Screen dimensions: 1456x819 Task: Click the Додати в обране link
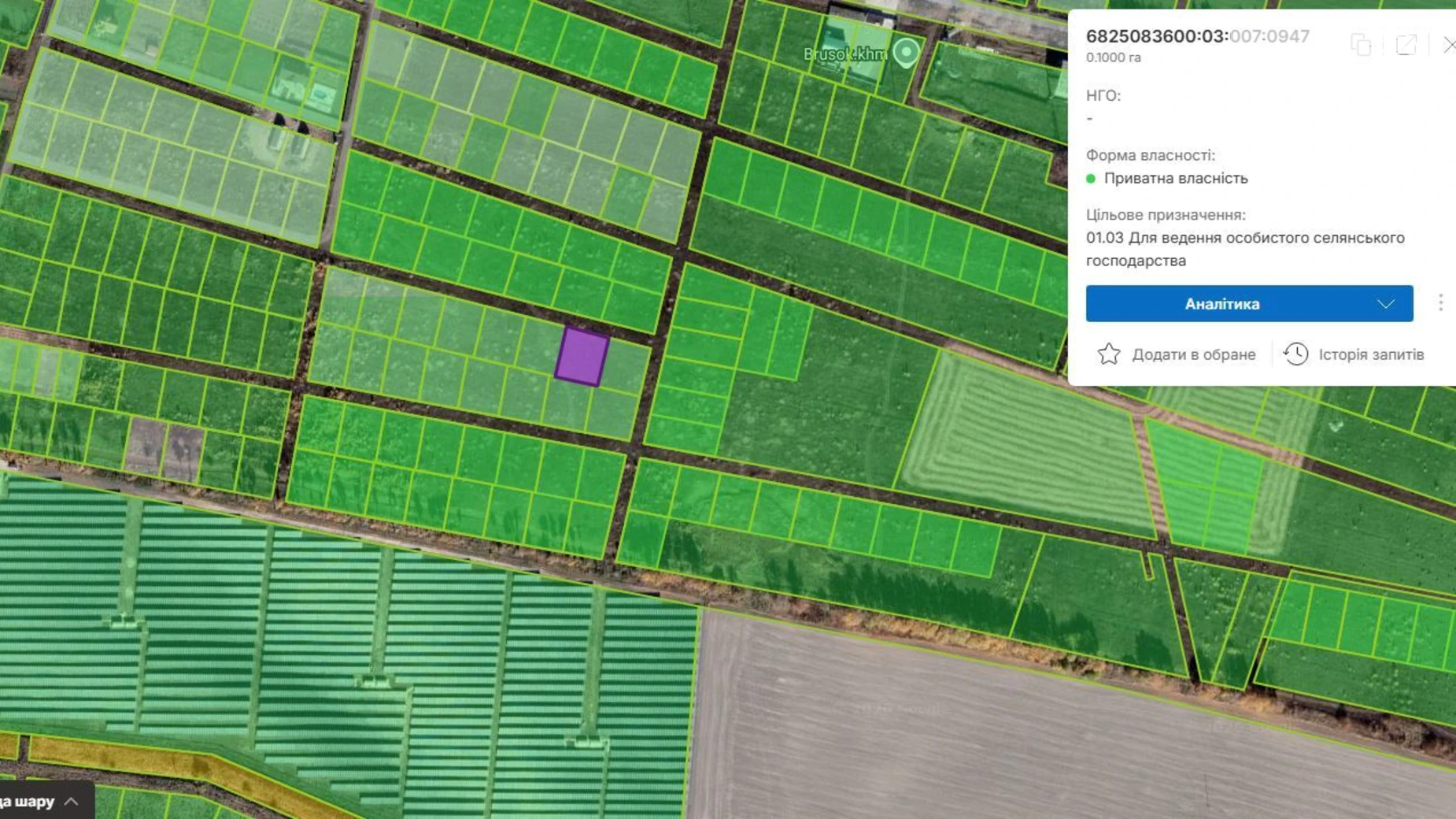(x=1193, y=354)
